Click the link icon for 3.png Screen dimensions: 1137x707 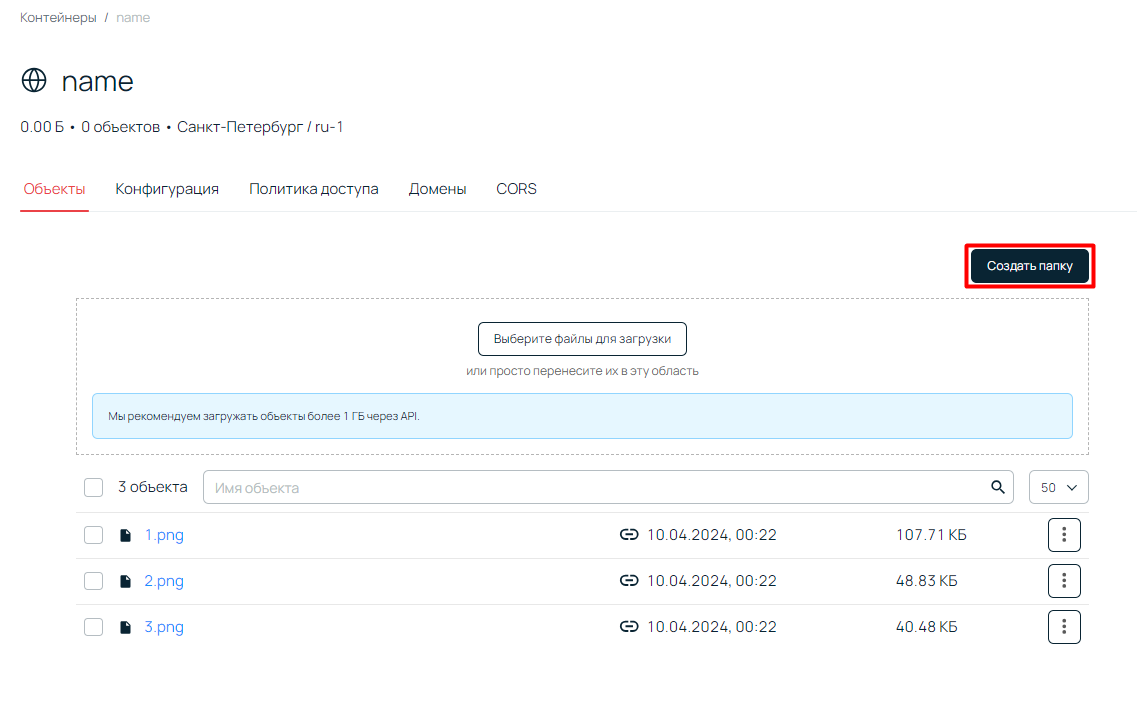tap(628, 627)
